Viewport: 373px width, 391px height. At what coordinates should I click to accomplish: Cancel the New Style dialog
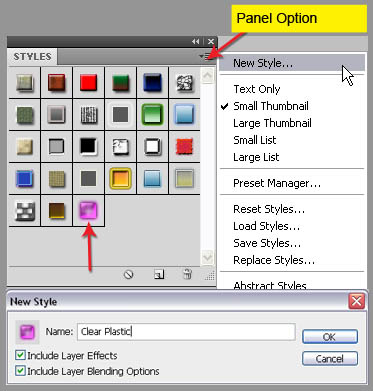coord(330,359)
